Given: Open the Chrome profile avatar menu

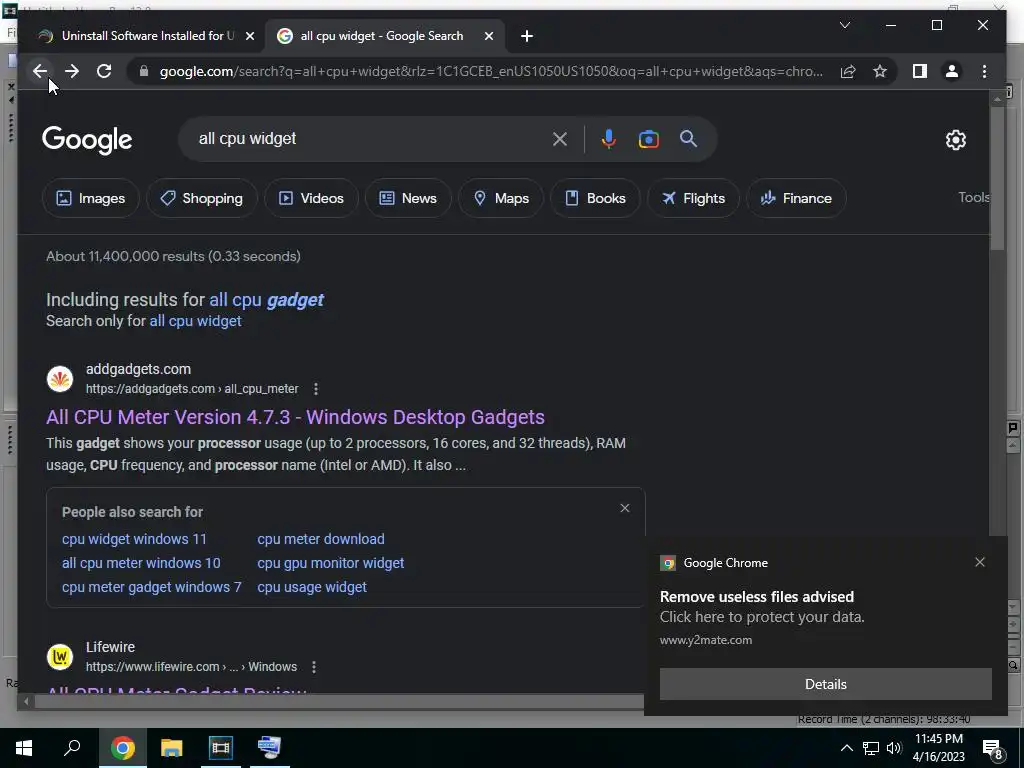Looking at the screenshot, I should 952,71.
